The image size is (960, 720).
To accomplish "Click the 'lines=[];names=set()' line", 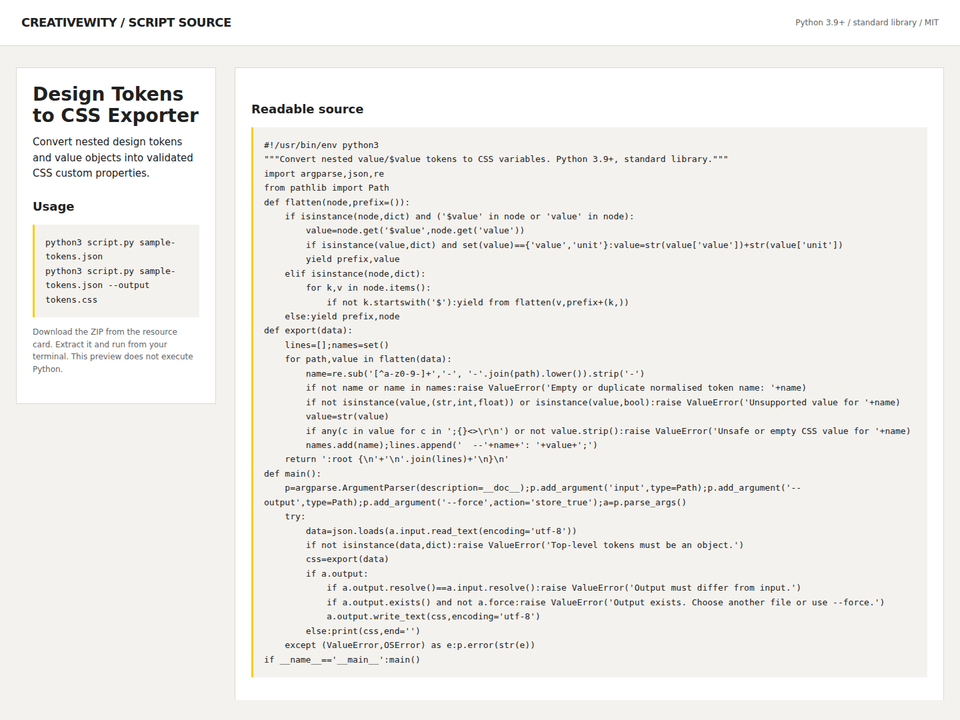I will [x=337, y=345].
